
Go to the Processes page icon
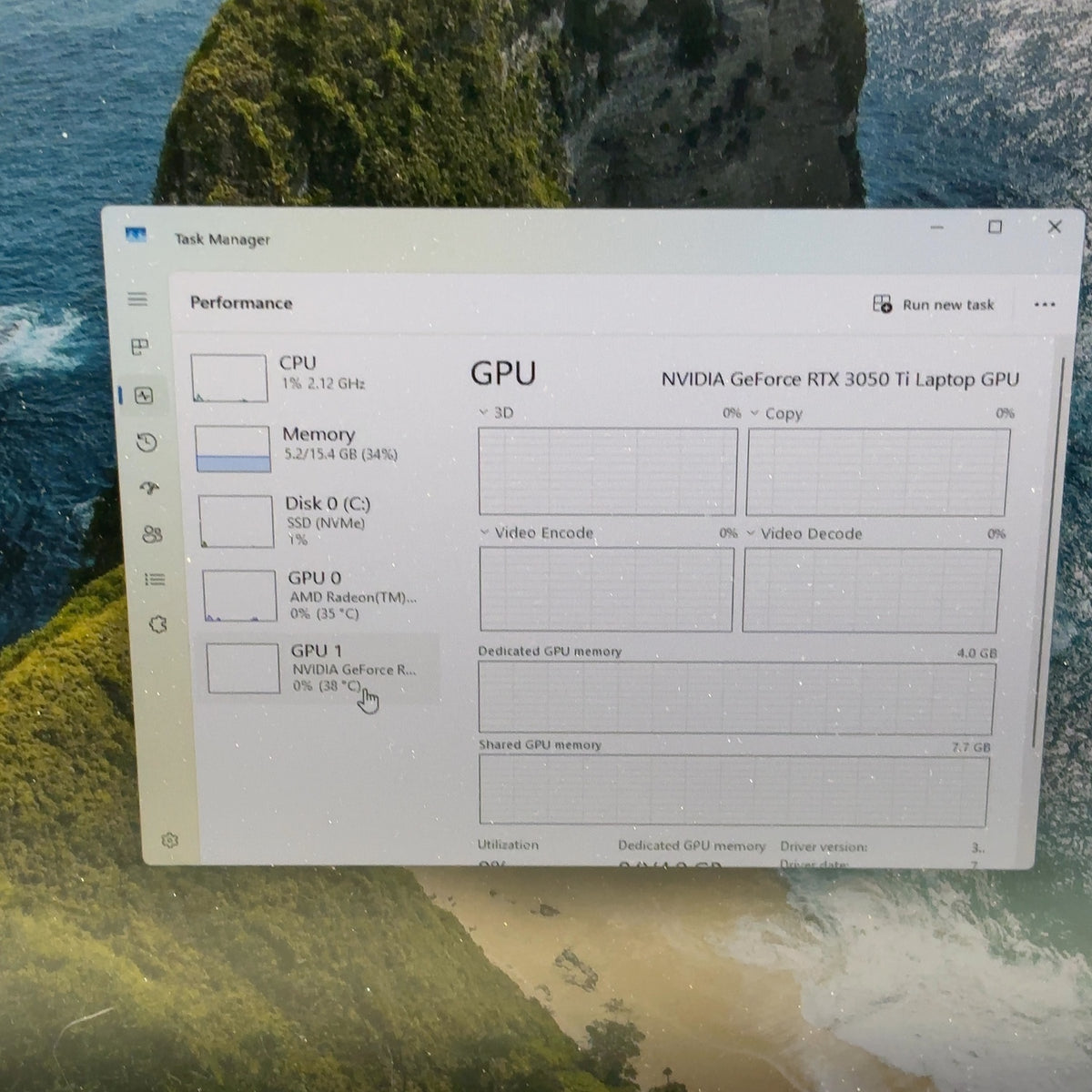tap(140, 347)
